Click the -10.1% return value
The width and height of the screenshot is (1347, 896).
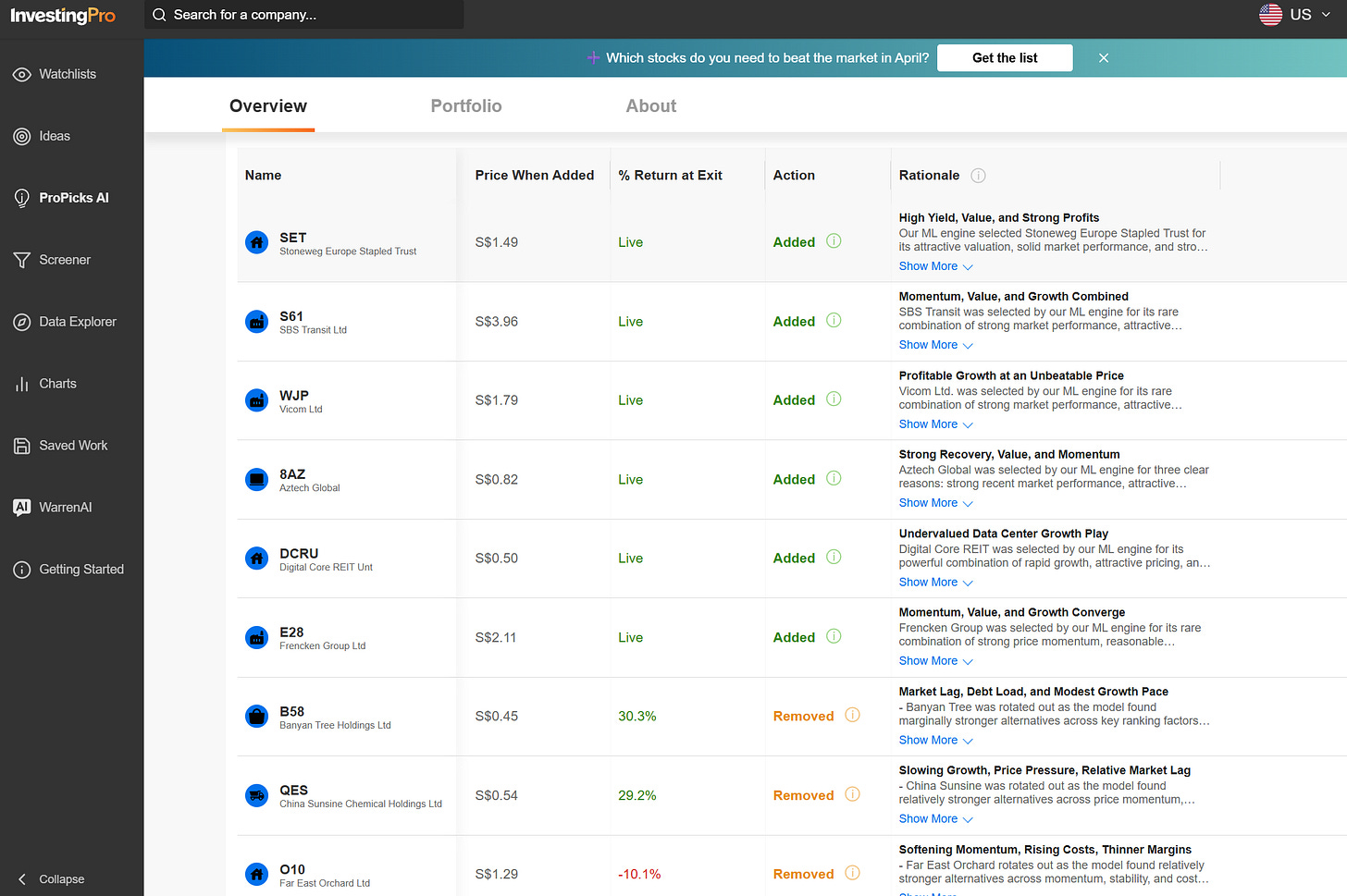pyautogui.click(x=639, y=874)
